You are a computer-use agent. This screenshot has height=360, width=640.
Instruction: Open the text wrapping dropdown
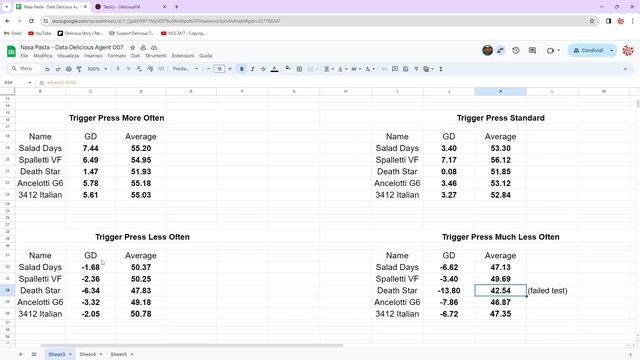[x=356, y=69]
